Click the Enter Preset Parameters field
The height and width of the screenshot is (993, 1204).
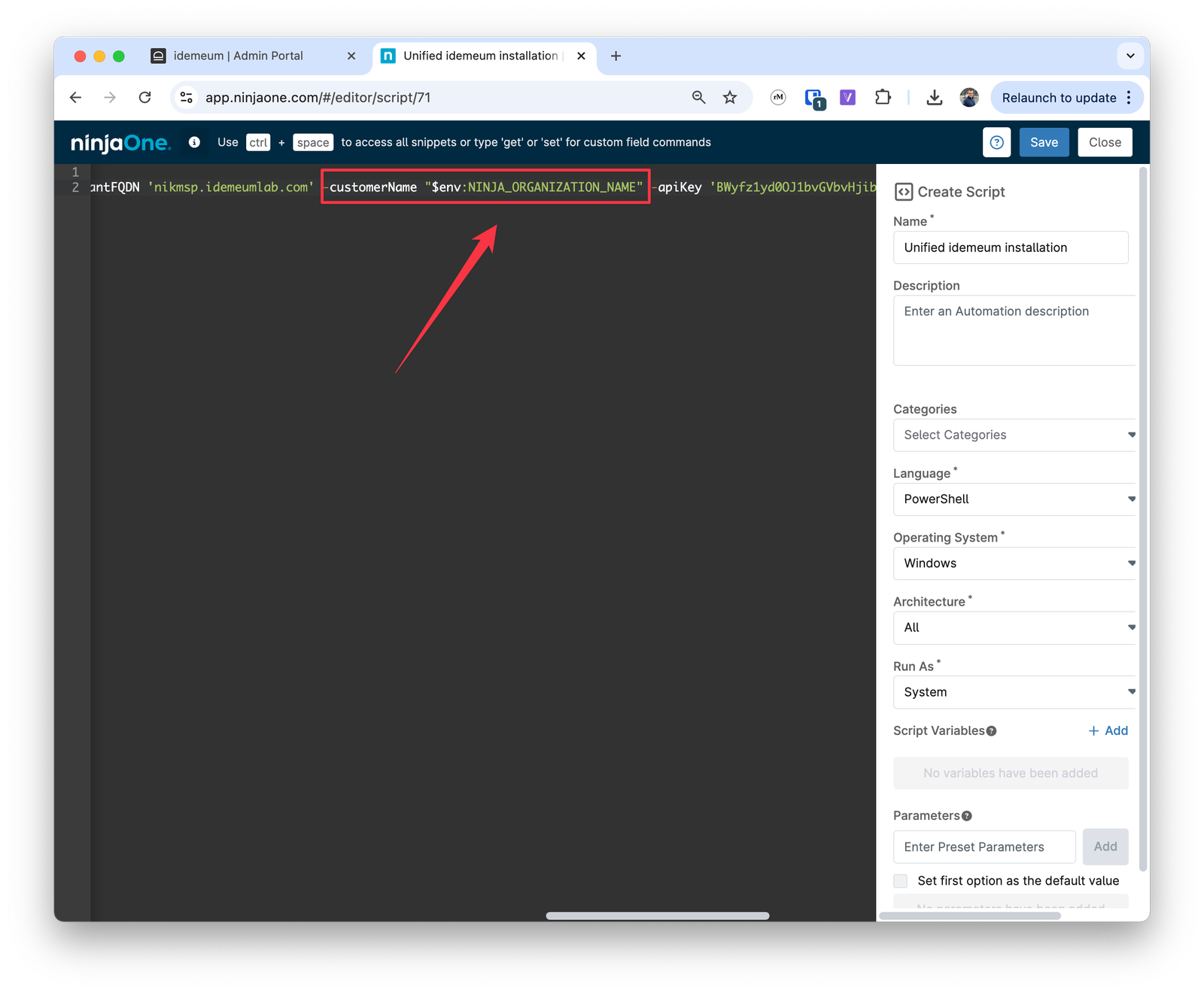[984, 847]
